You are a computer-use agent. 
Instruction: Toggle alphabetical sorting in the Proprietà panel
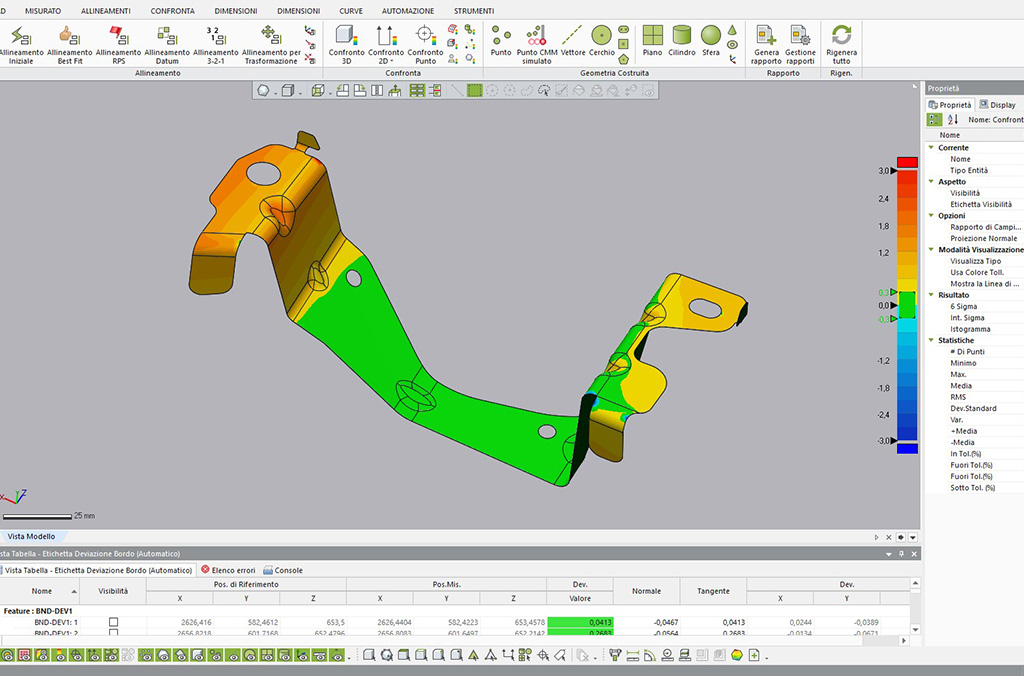tap(953, 120)
